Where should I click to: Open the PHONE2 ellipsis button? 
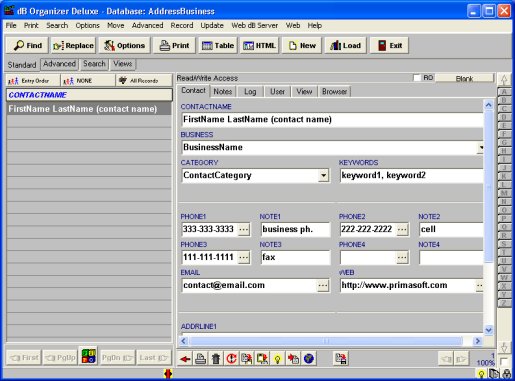[x=402, y=229]
